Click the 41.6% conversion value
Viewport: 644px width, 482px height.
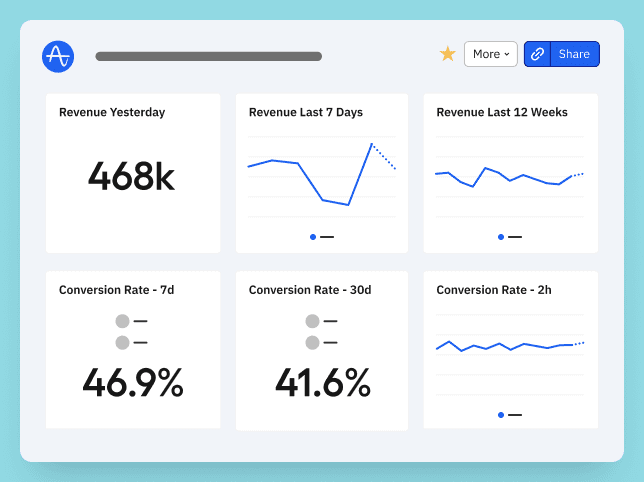click(322, 383)
